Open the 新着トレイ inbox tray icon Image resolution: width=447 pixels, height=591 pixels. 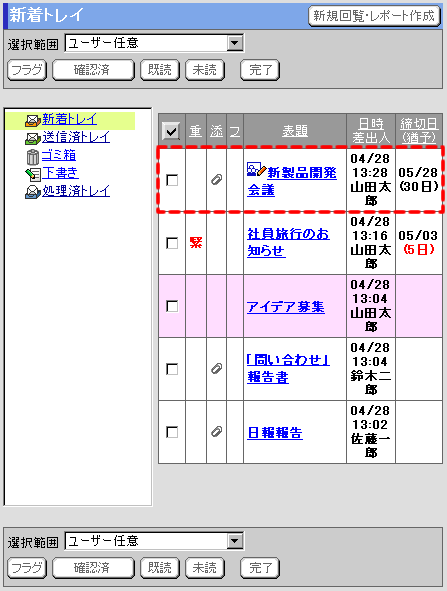(x=33, y=121)
